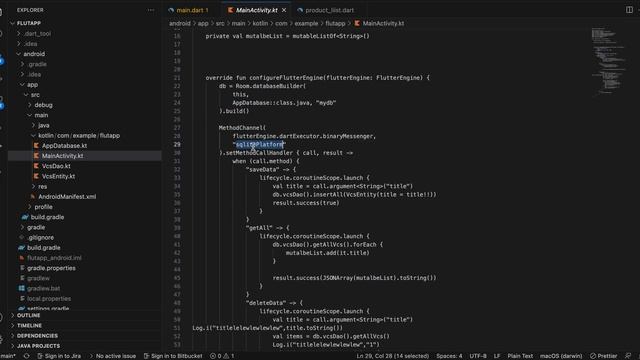Click Prettier status bar item
This screenshot has width=640, height=360.
click(x=603, y=356)
